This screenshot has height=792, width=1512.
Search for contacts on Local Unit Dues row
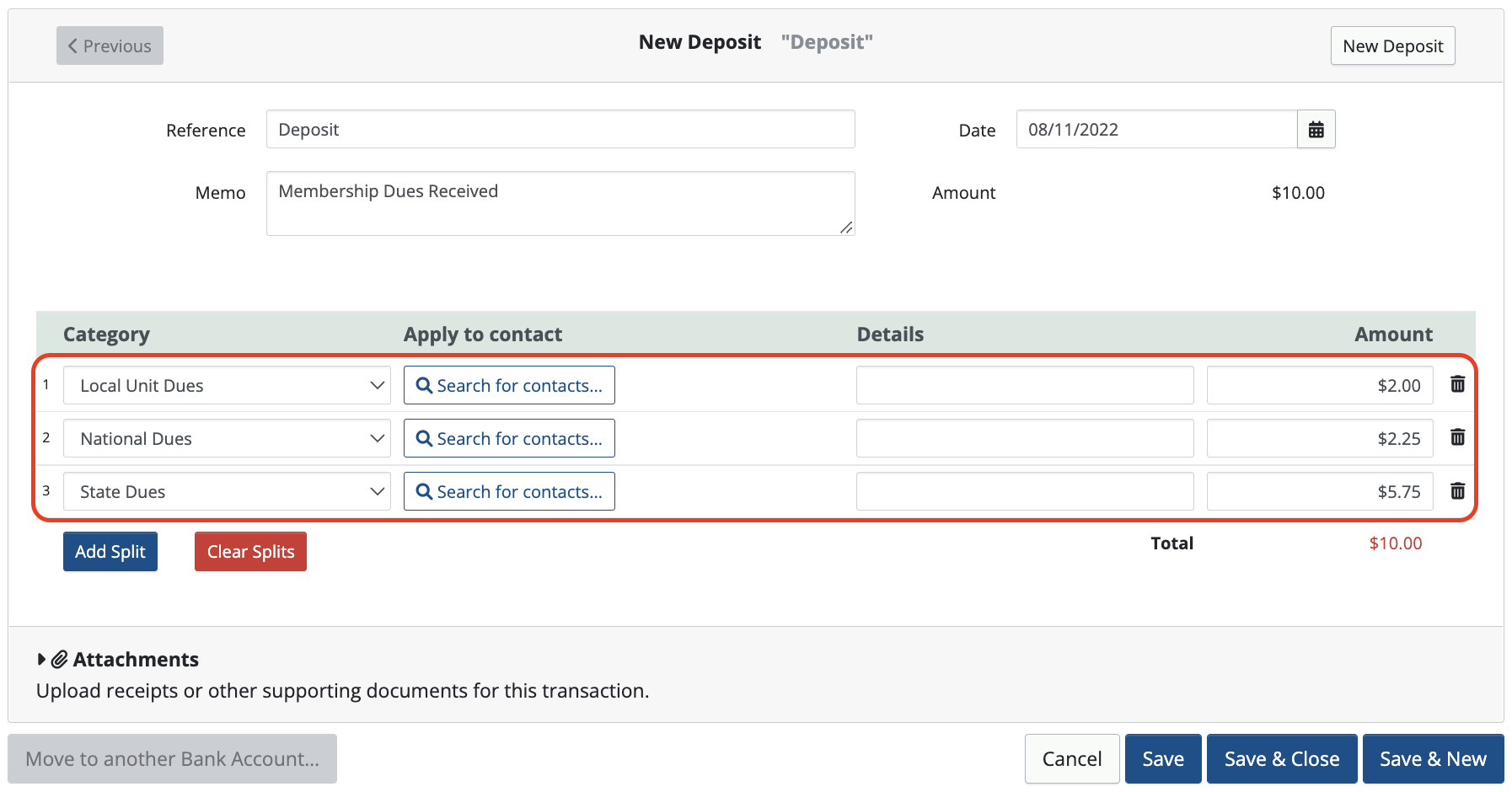509,385
